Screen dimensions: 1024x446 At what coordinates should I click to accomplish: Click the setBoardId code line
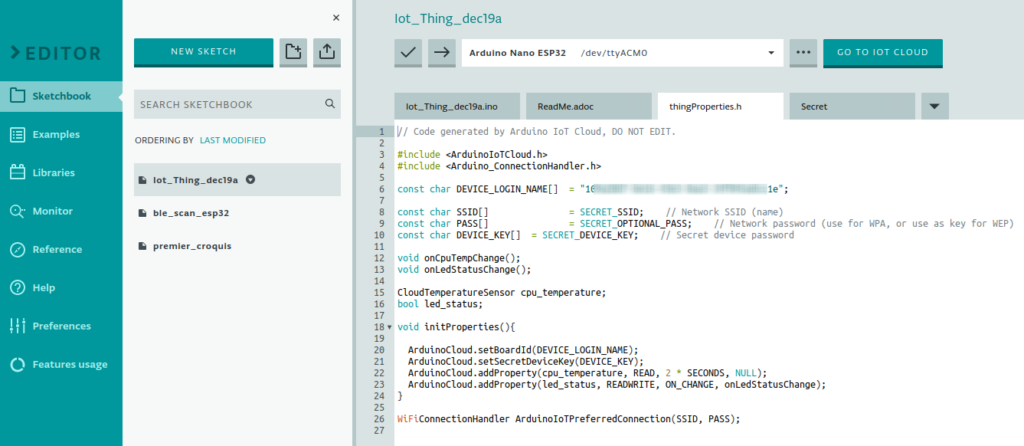point(523,349)
